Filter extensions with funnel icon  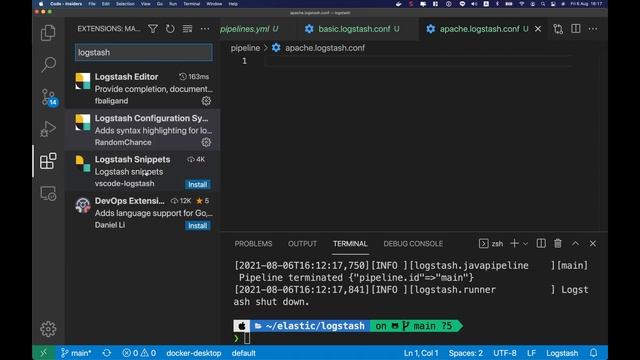point(153,29)
